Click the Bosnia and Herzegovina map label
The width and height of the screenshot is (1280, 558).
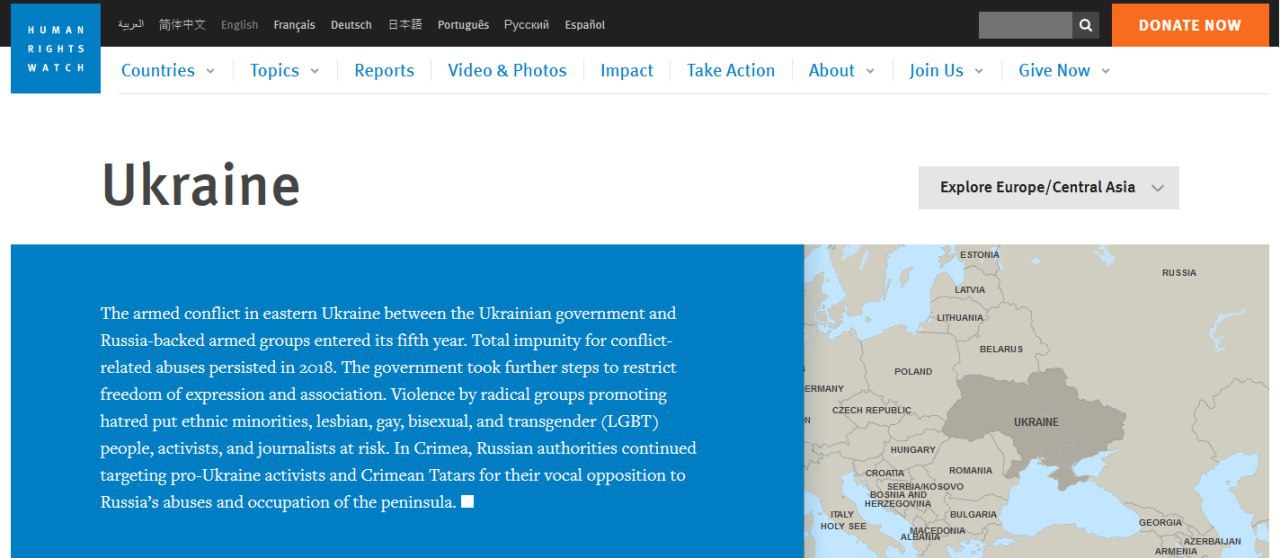[x=898, y=499]
